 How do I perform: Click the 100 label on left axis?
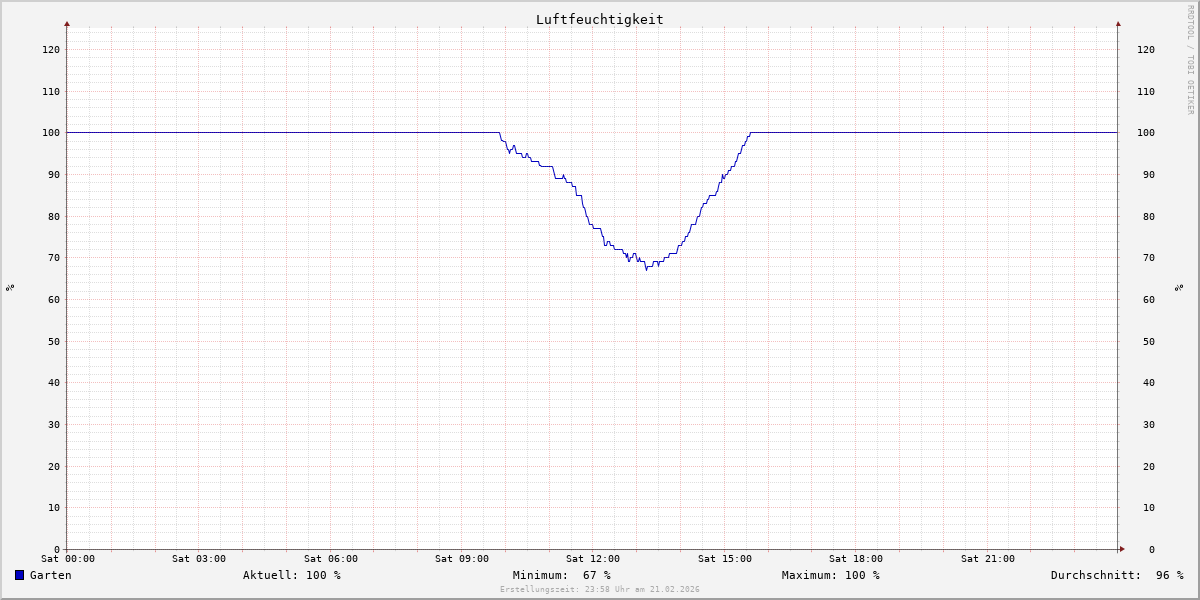point(51,133)
